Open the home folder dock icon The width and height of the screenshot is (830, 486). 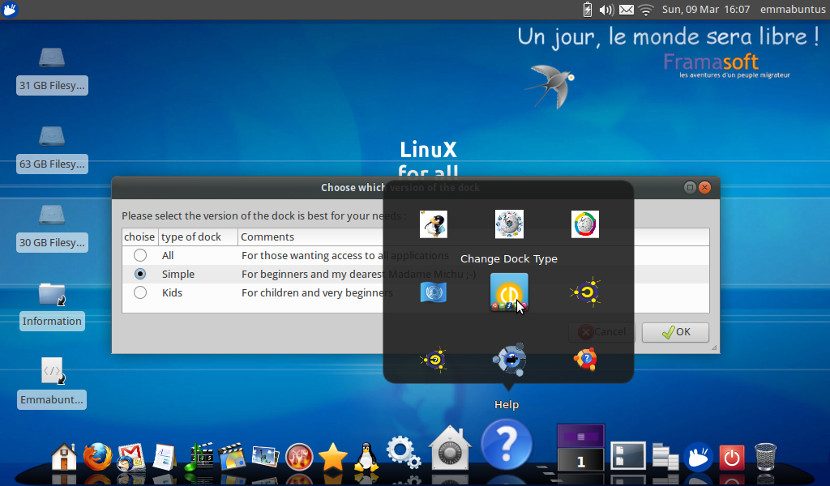[x=64, y=457]
